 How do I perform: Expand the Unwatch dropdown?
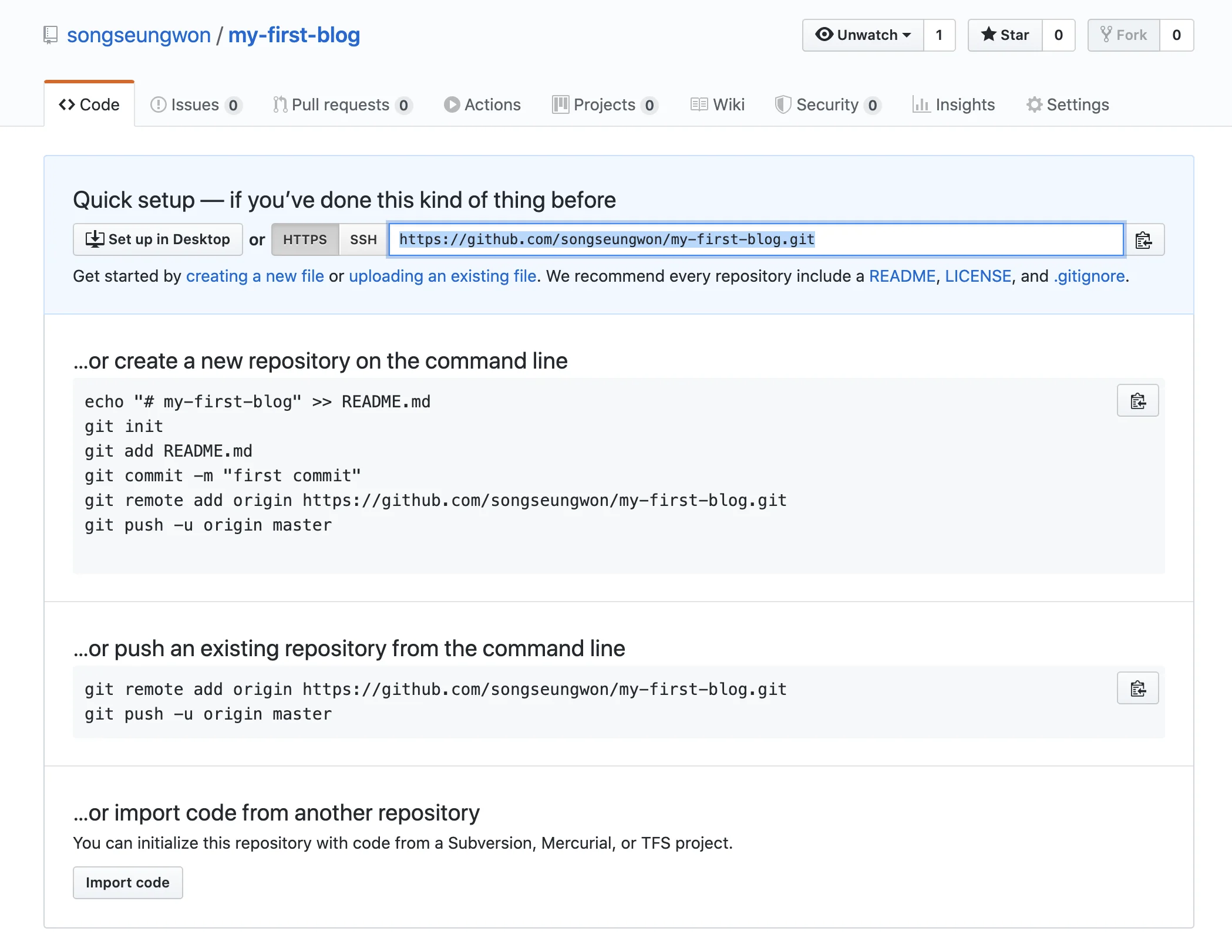coord(863,35)
